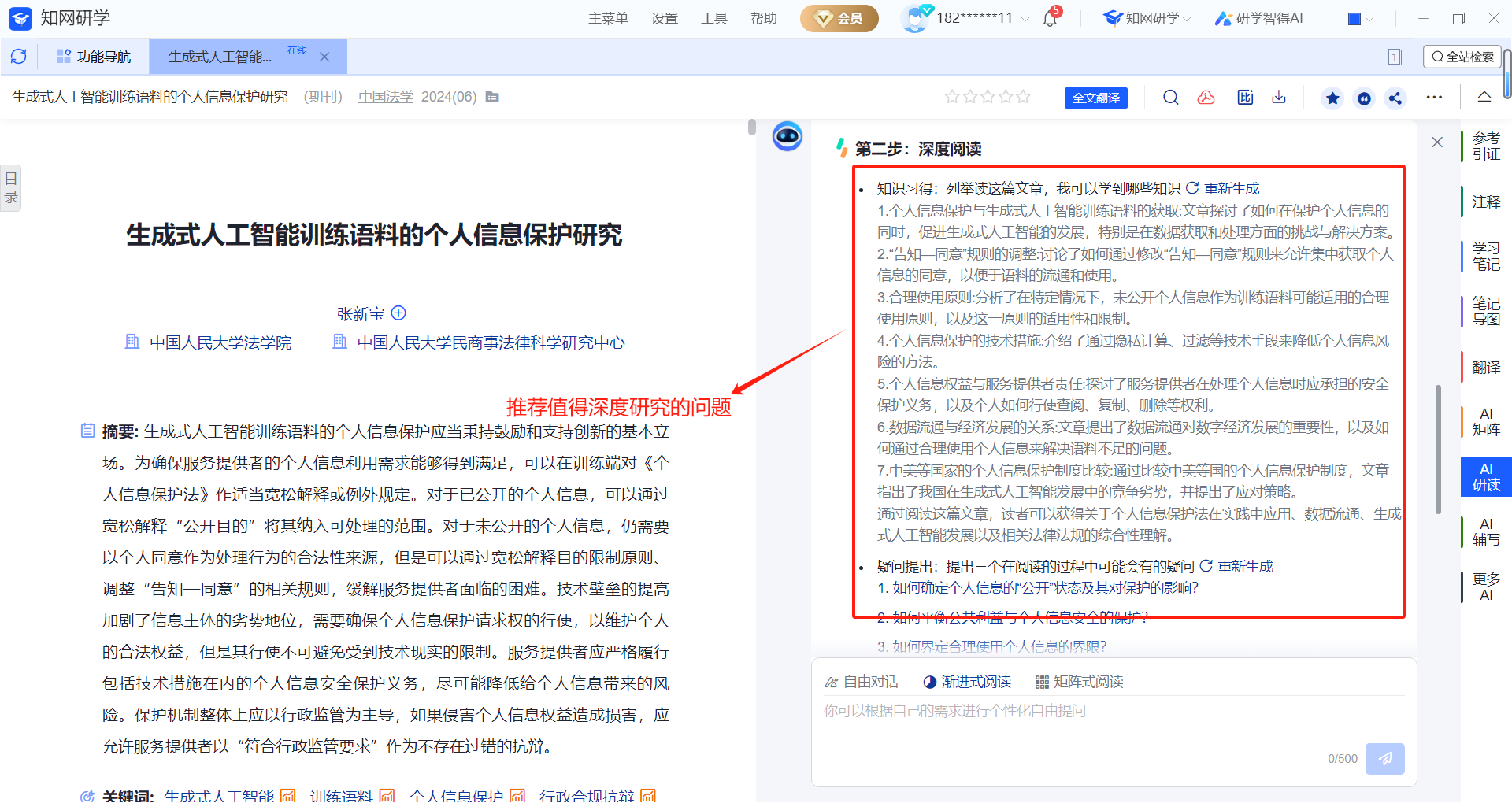Click the share icon in the article toolbar
This screenshot has width=1512, height=803.
click(x=1395, y=98)
